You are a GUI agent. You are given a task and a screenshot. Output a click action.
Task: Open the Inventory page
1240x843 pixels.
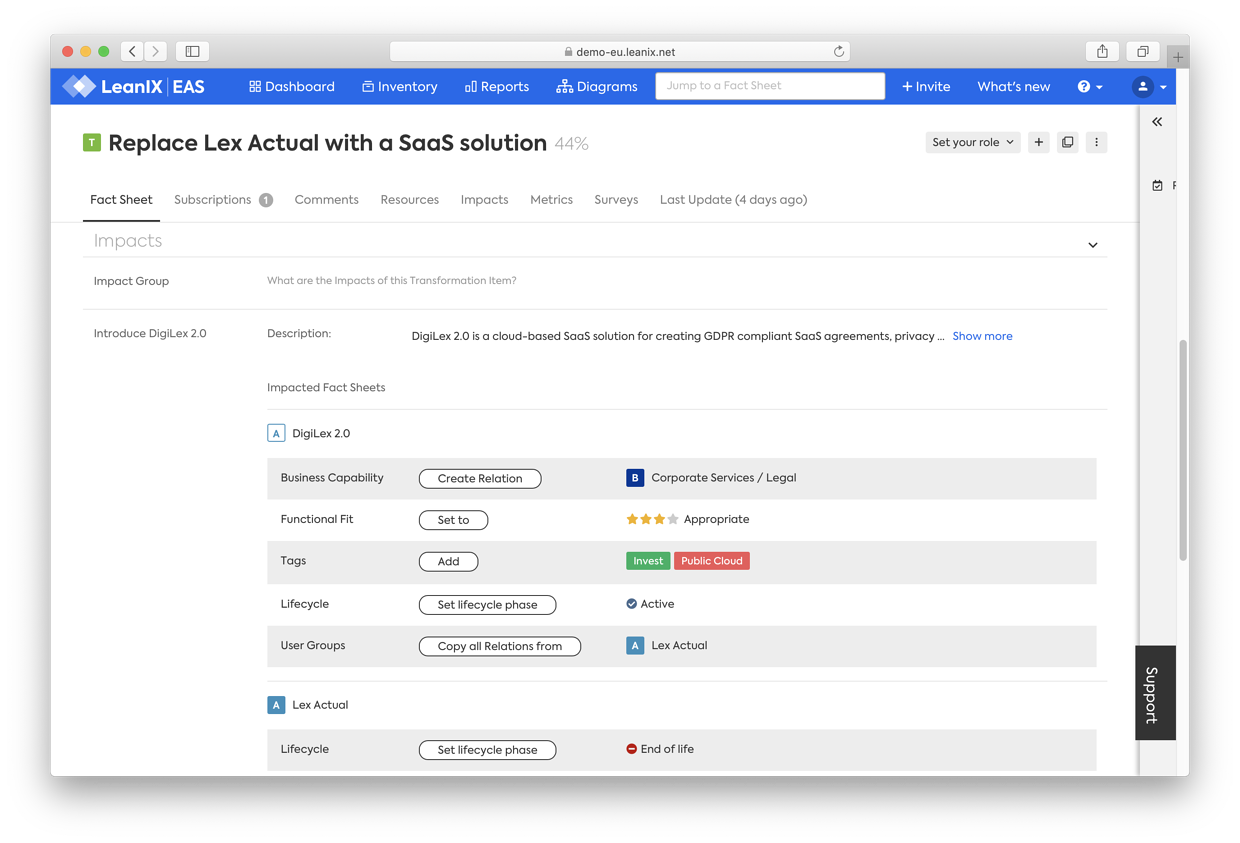point(399,87)
